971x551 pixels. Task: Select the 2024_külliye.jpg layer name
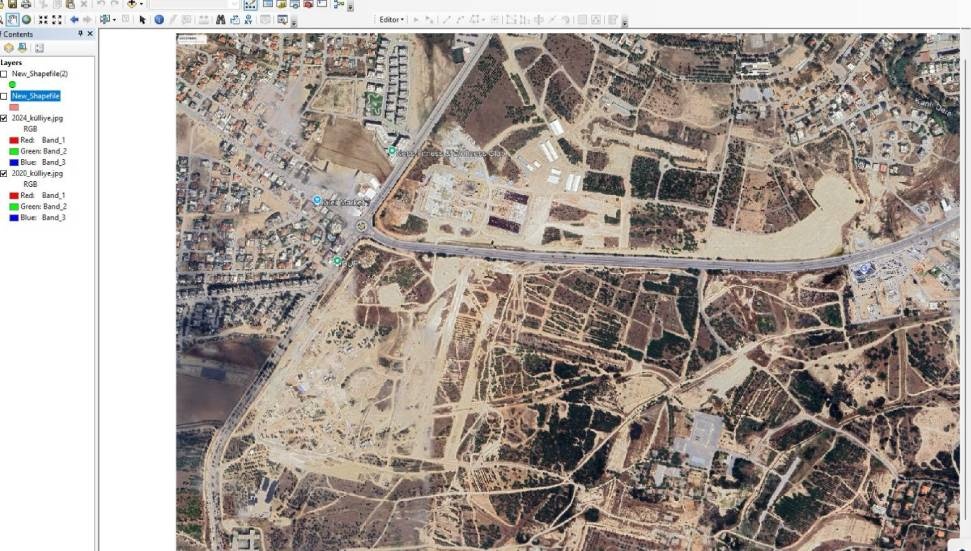point(37,118)
